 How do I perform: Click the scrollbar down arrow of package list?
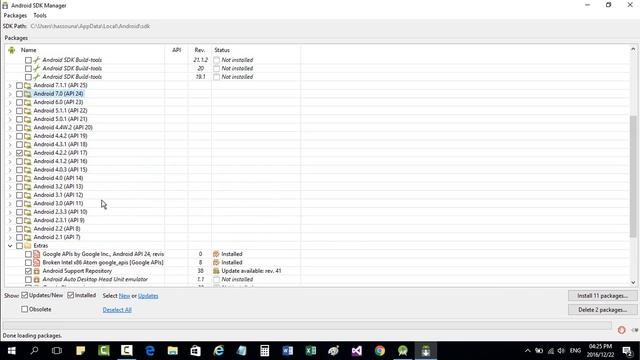point(633,282)
